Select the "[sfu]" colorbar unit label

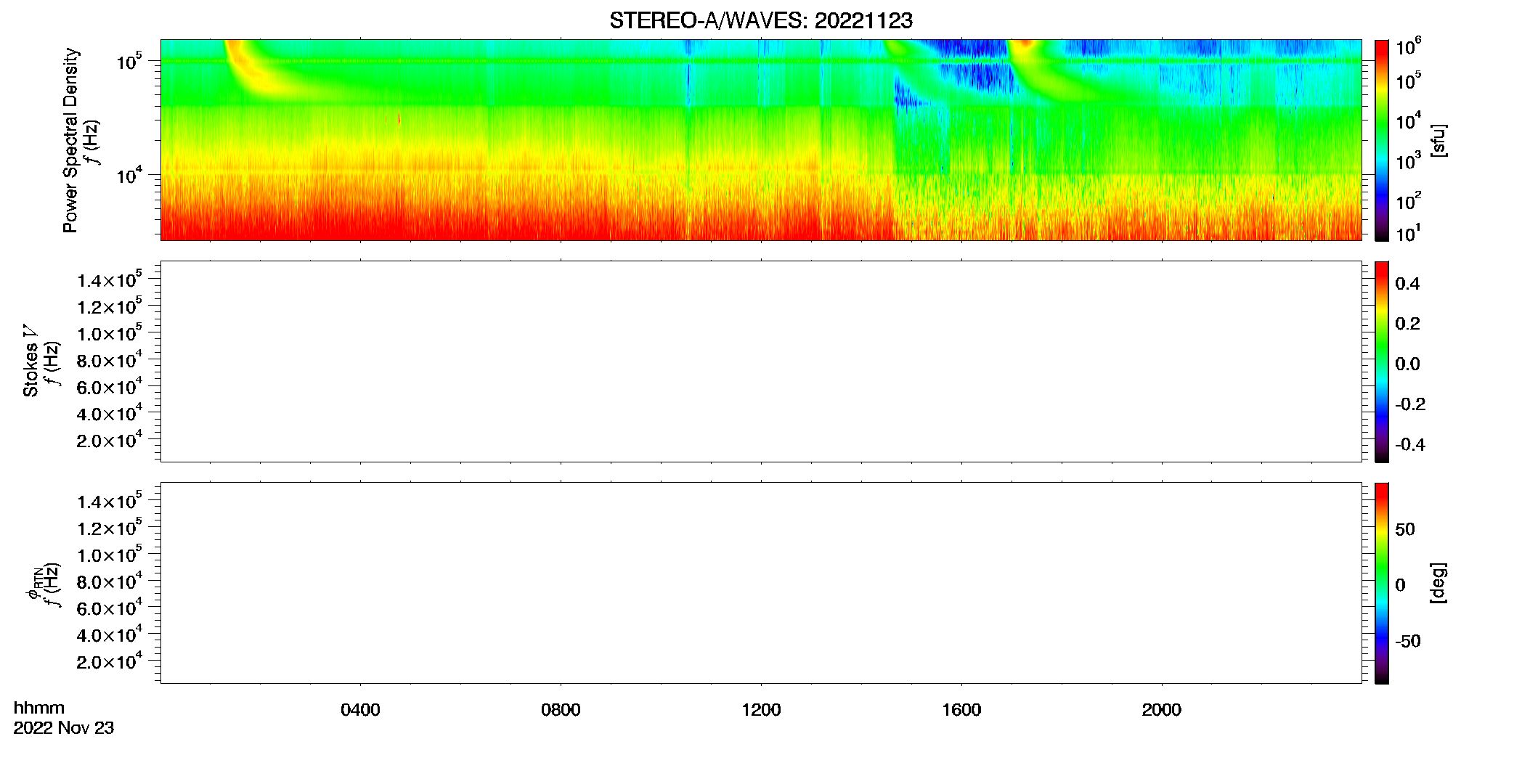coord(1438,141)
